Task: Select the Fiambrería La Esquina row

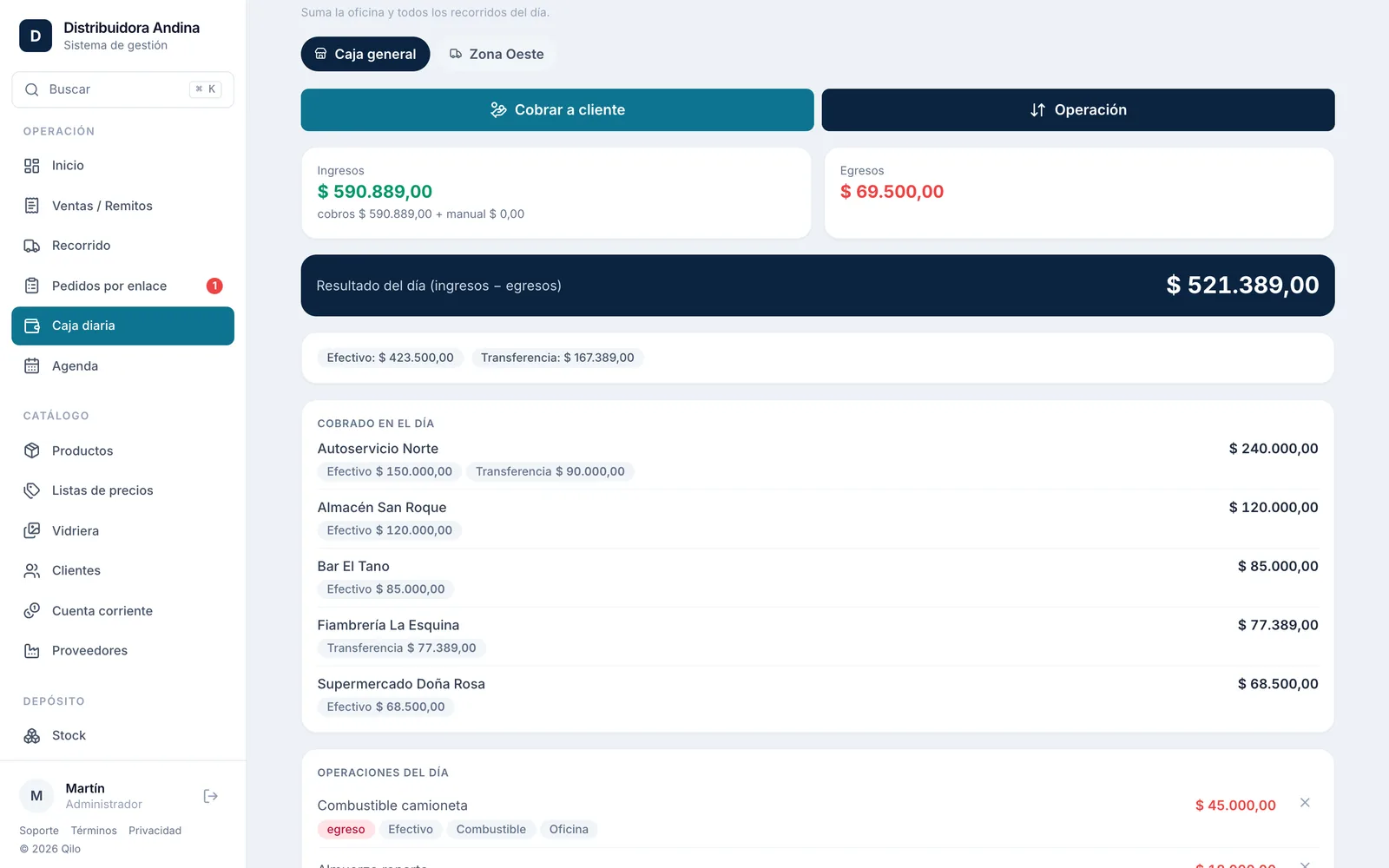Action: coord(818,637)
